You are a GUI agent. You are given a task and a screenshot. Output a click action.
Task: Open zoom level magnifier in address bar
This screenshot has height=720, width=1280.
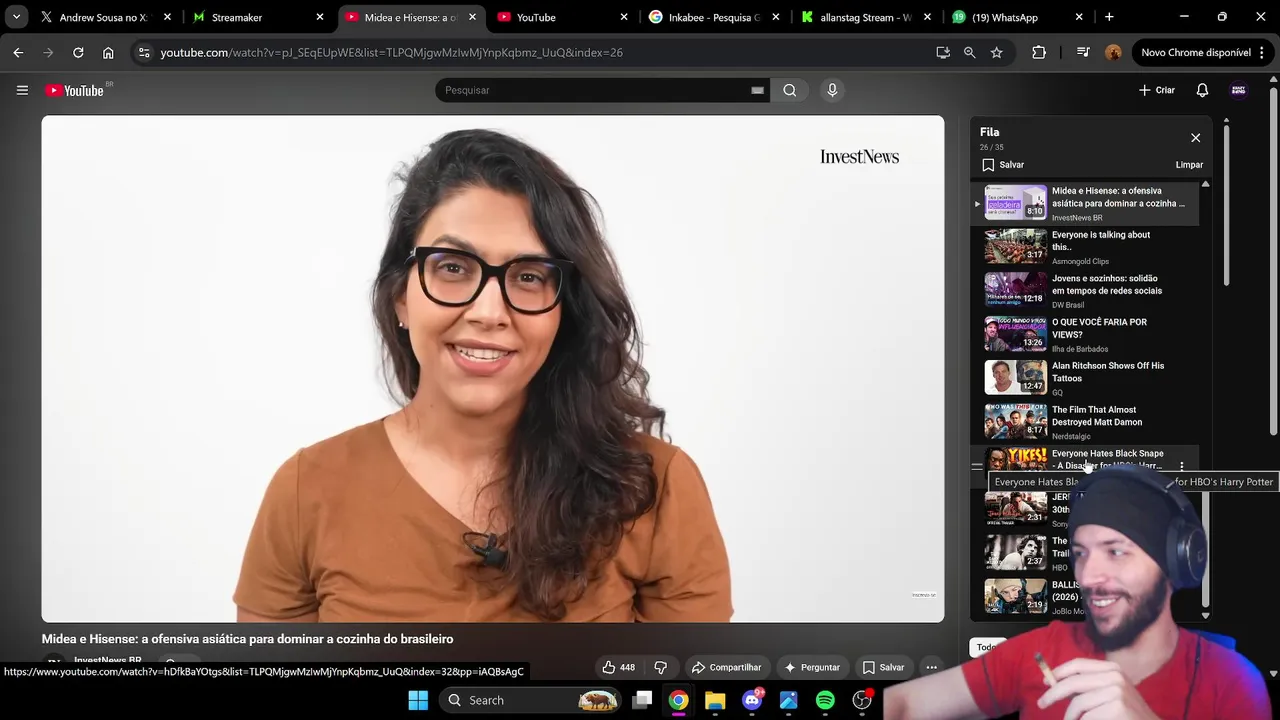point(969,52)
